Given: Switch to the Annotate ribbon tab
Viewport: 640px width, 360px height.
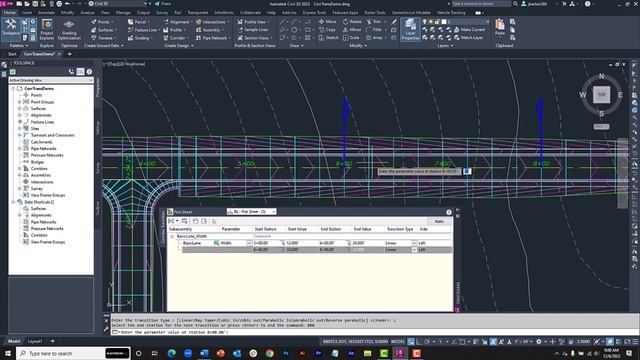Looking at the screenshot, I should coord(46,13).
